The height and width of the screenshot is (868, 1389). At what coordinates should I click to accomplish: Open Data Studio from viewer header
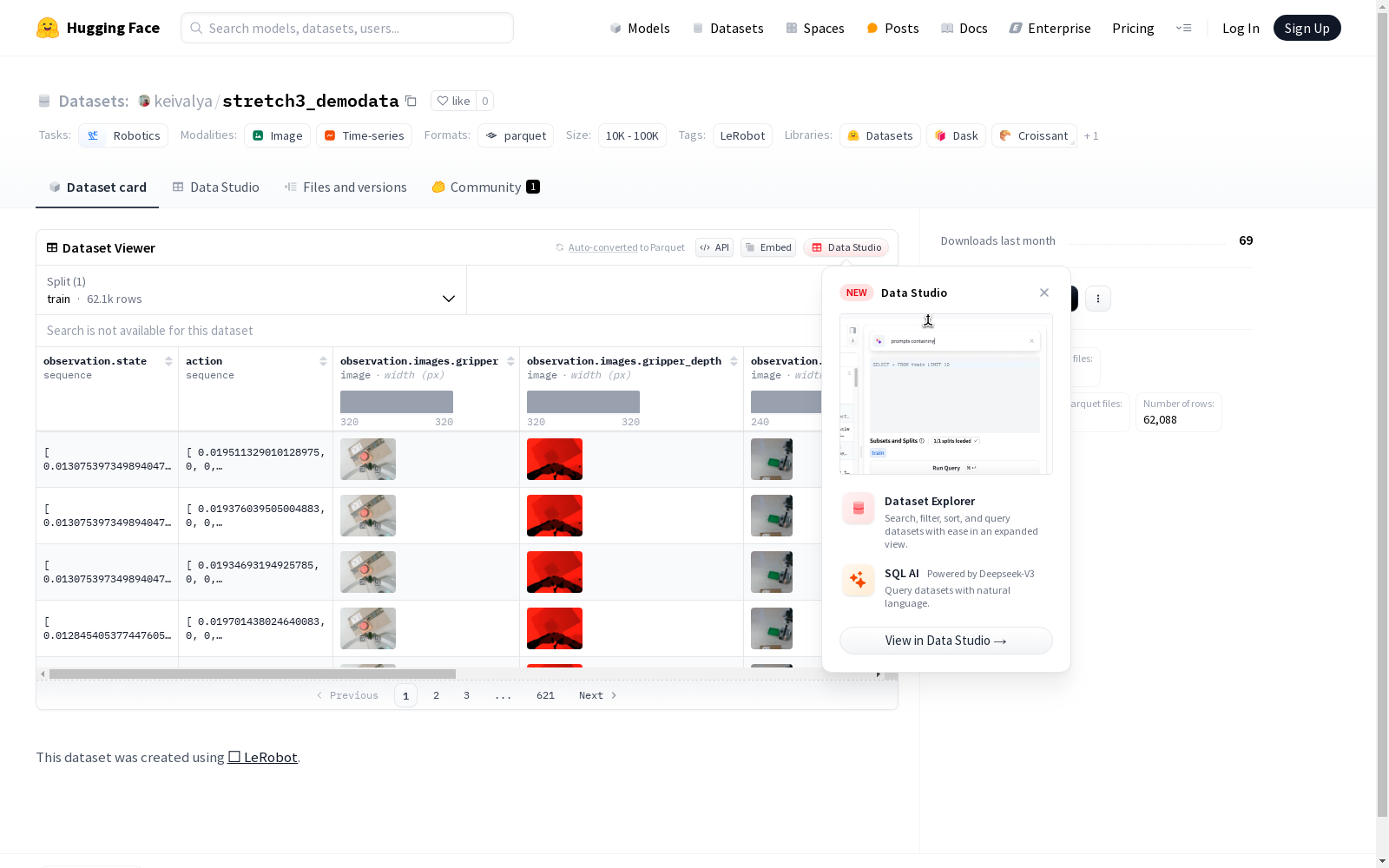pyautogui.click(x=846, y=247)
